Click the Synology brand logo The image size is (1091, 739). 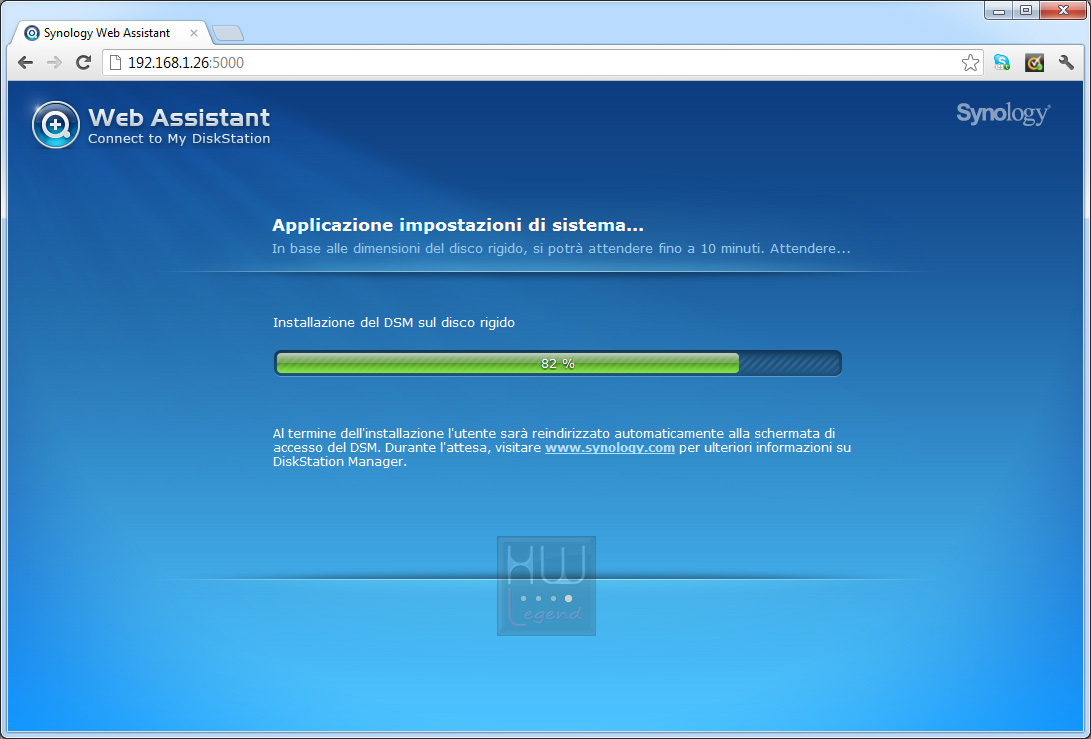click(x=1003, y=113)
